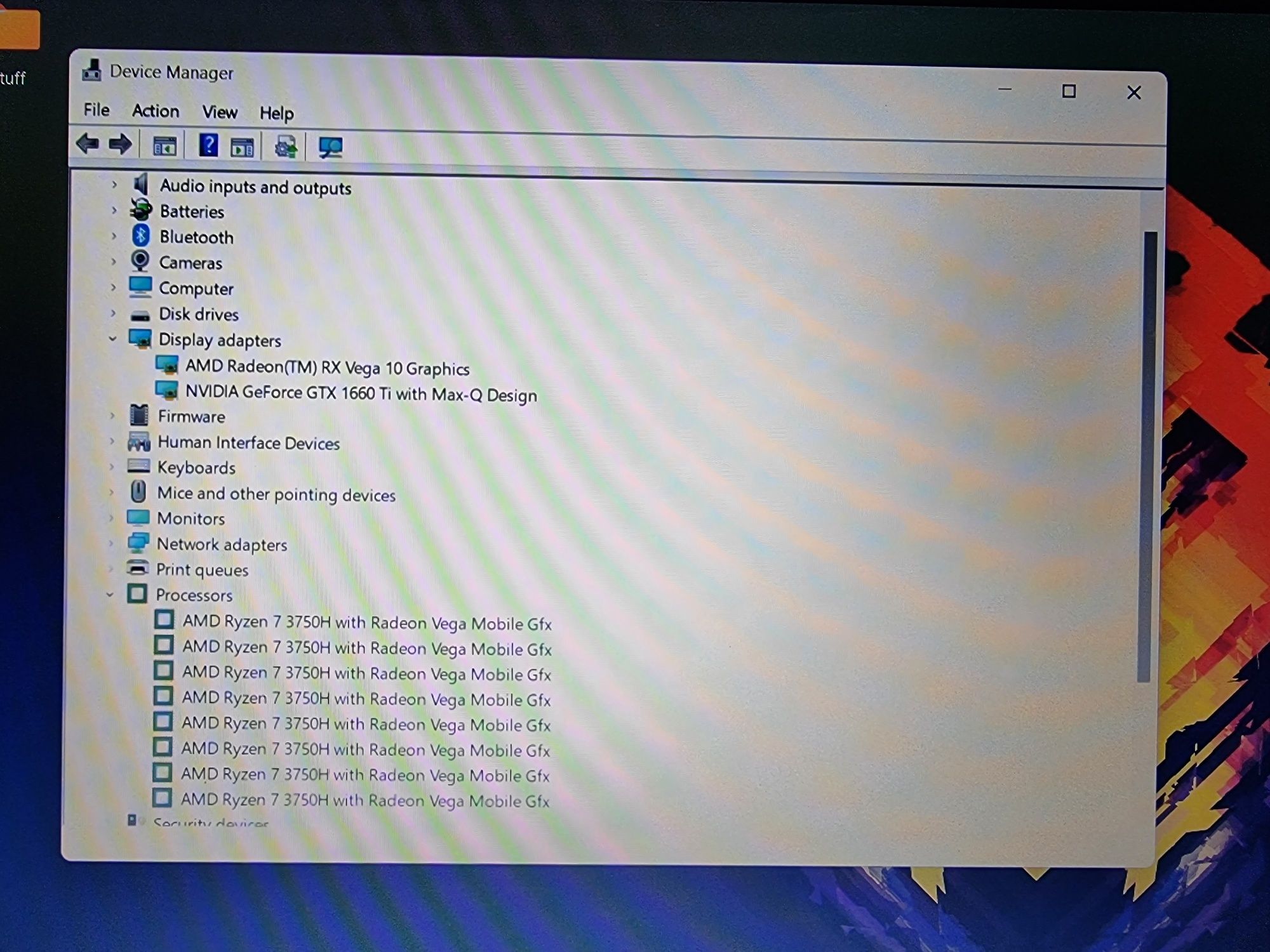Click the Audio inputs and outputs speaker icon
This screenshot has height=952, width=1270.
click(x=140, y=185)
